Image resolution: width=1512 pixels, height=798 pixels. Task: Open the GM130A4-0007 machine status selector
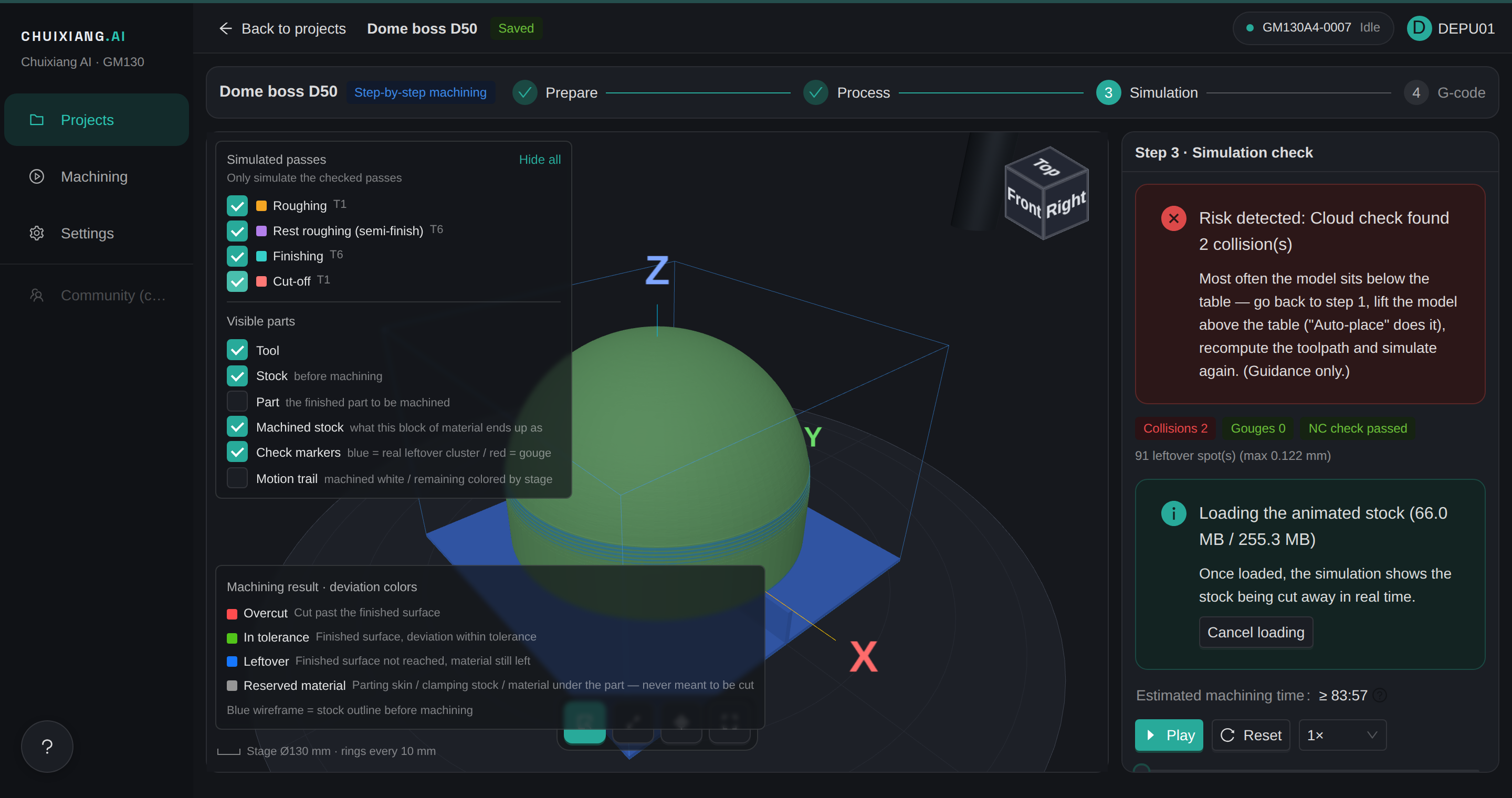(1313, 28)
